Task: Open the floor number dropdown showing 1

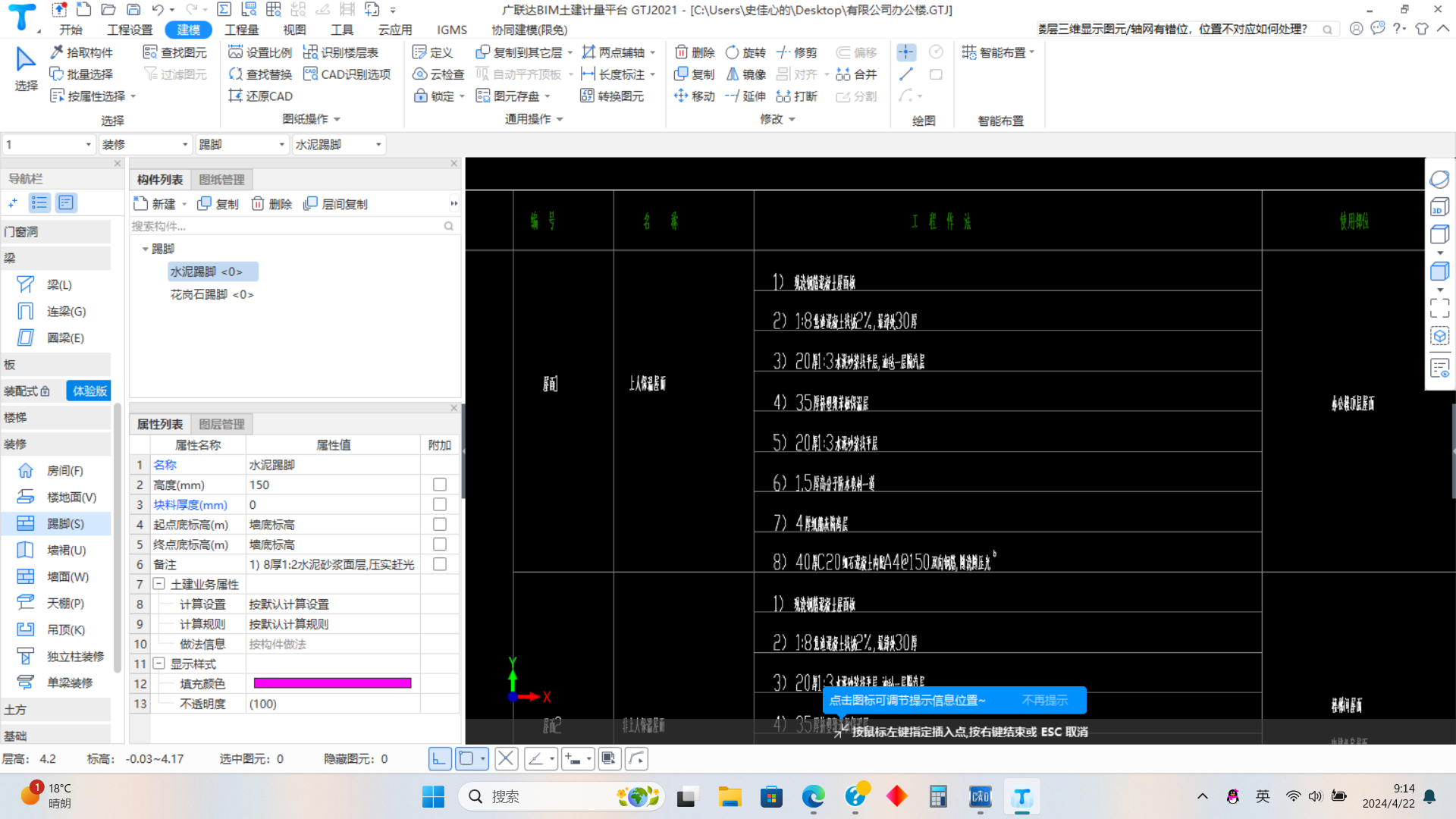Action: coord(49,145)
